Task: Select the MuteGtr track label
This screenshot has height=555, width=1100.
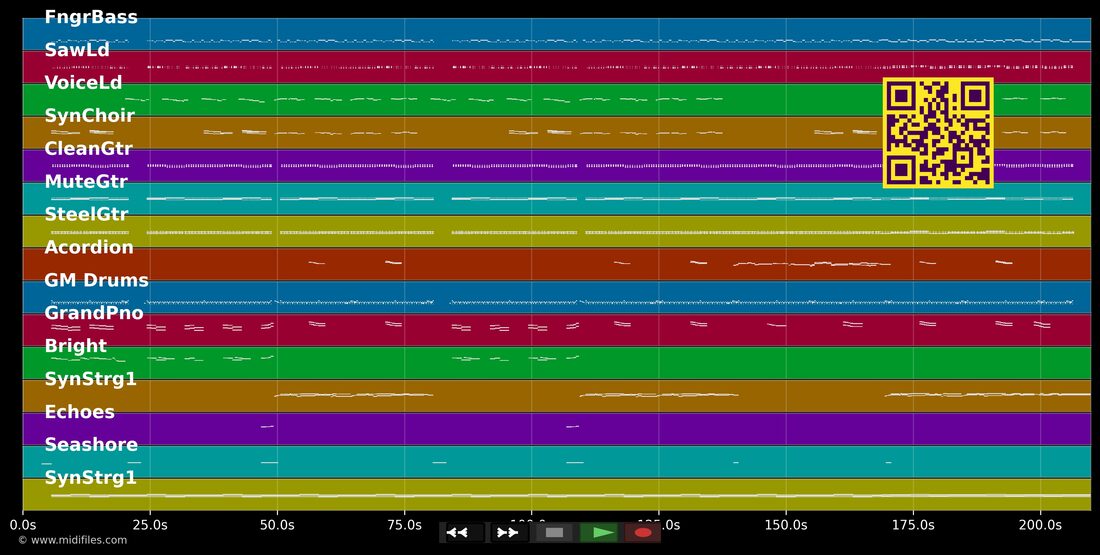Action: coord(86,182)
